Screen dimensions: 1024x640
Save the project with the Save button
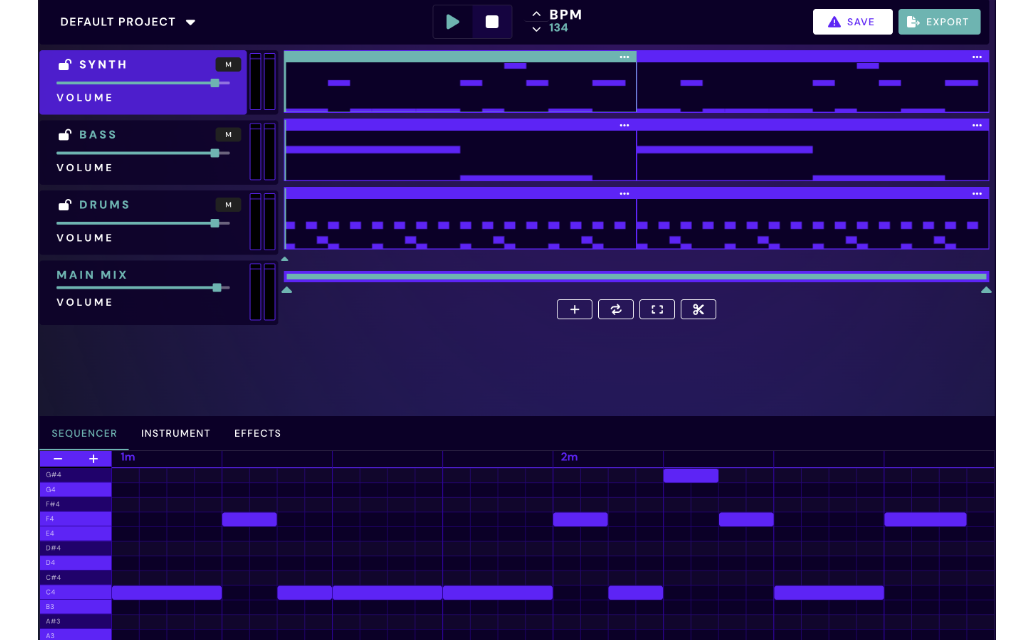point(852,22)
